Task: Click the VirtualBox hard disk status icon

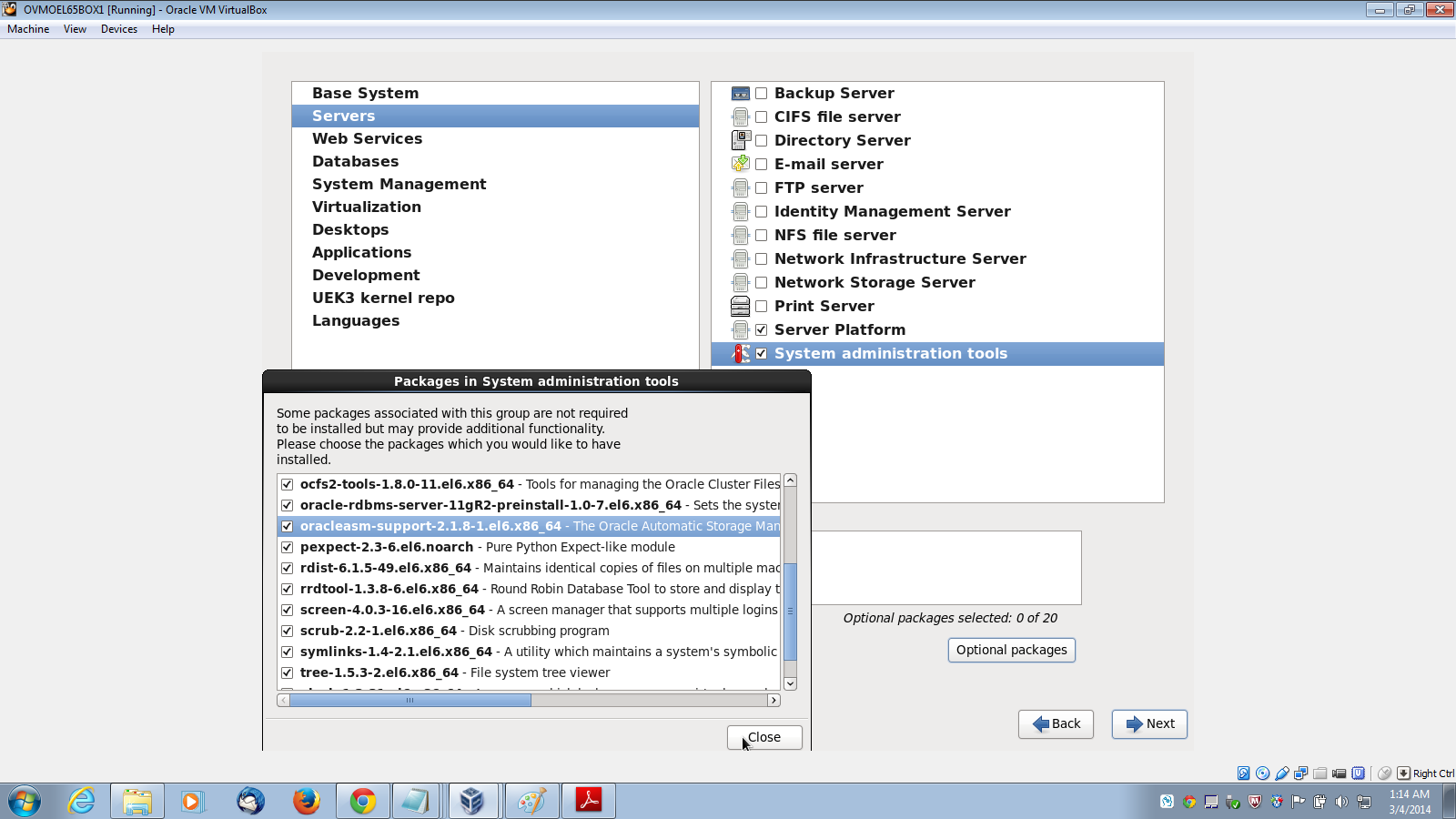Action: (x=1244, y=773)
